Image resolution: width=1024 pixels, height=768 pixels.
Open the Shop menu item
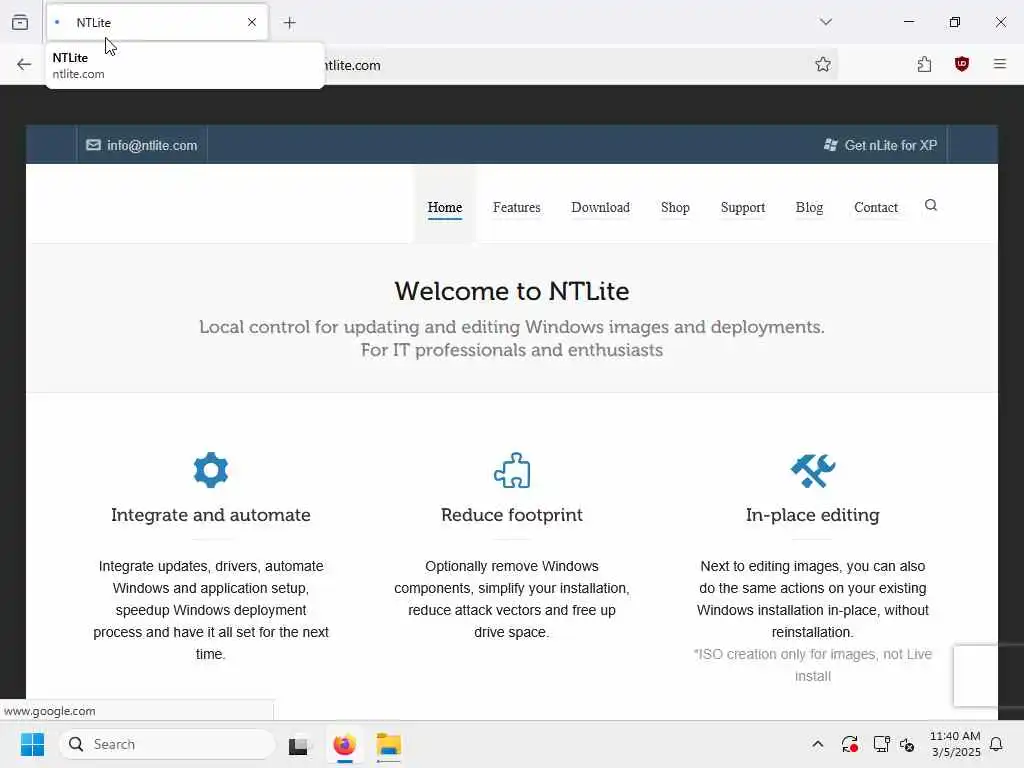pyautogui.click(x=675, y=207)
